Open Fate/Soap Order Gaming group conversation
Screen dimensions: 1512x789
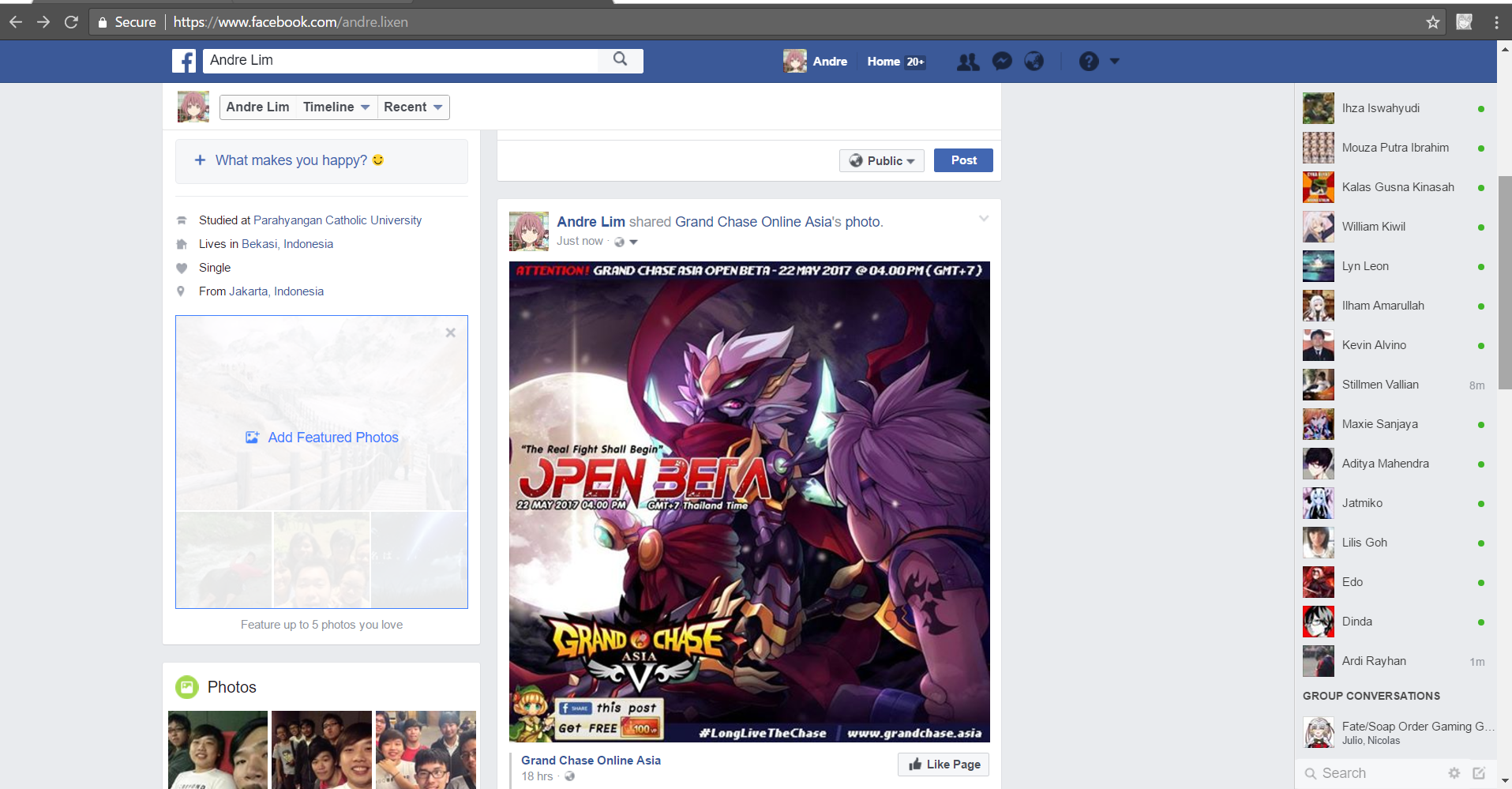pyautogui.click(x=1395, y=732)
